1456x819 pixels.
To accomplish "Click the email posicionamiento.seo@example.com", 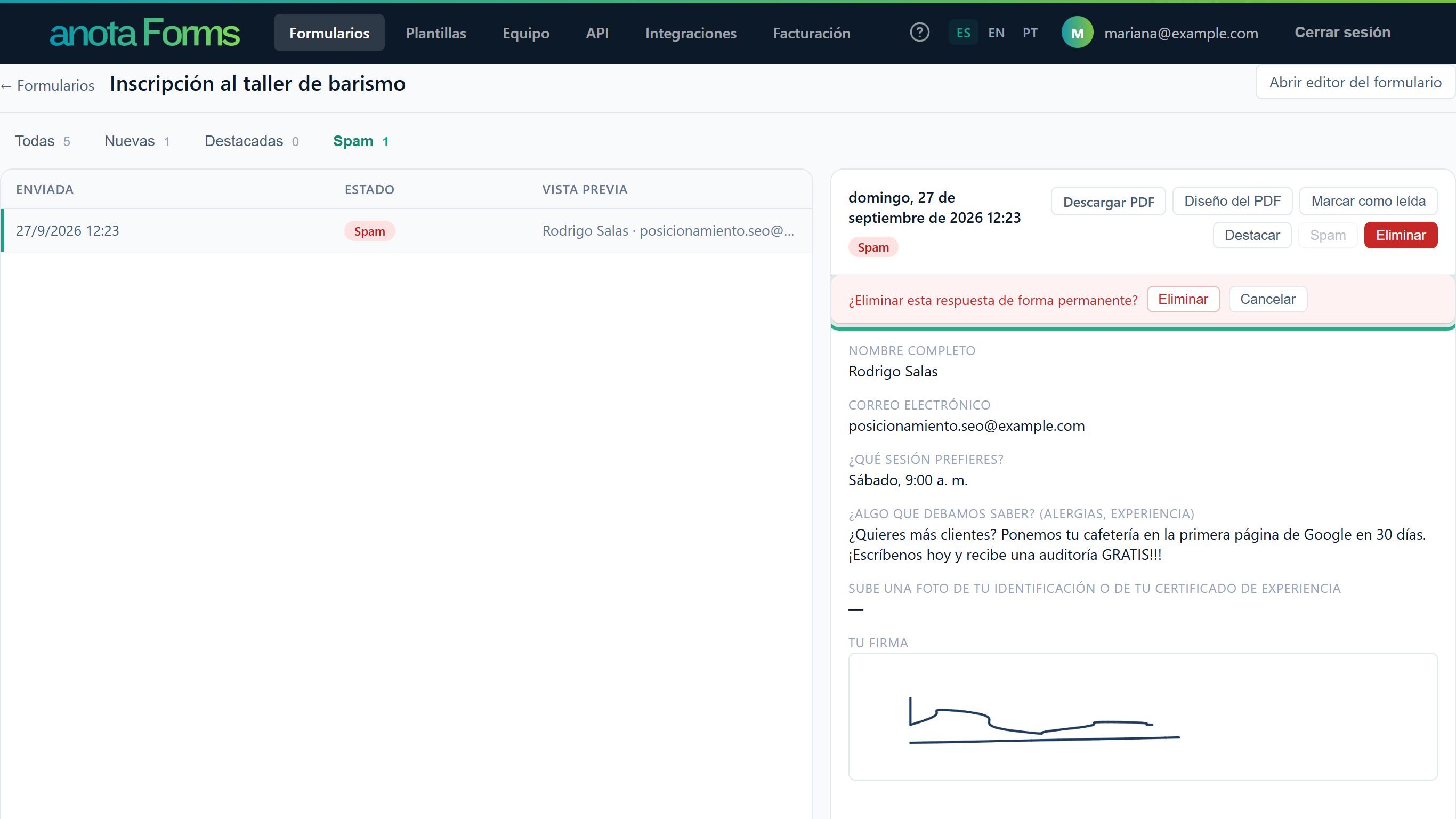I will point(967,426).
